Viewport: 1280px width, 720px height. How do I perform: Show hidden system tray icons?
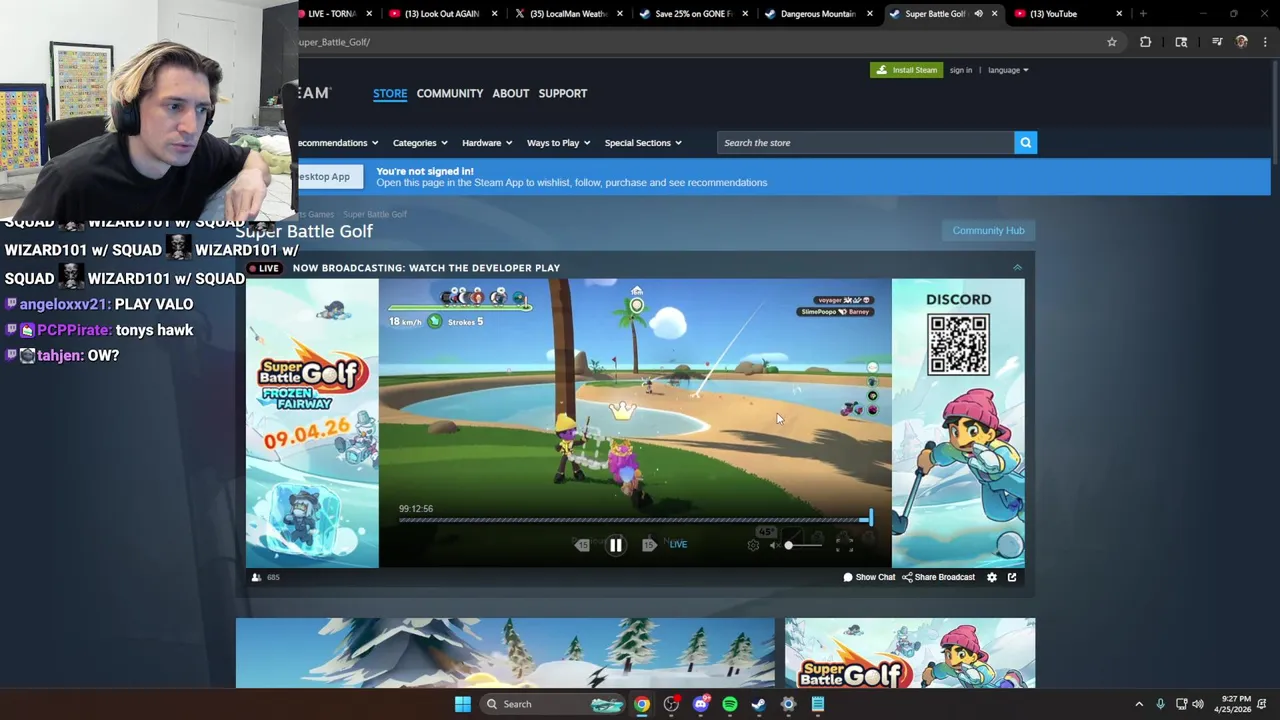1139,704
